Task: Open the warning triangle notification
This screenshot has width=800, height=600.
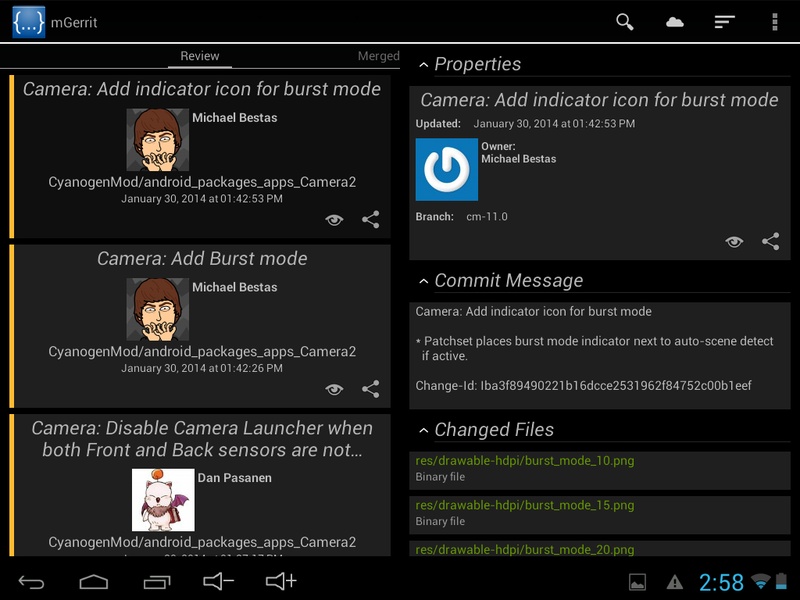Action: (x=674, y=582)
